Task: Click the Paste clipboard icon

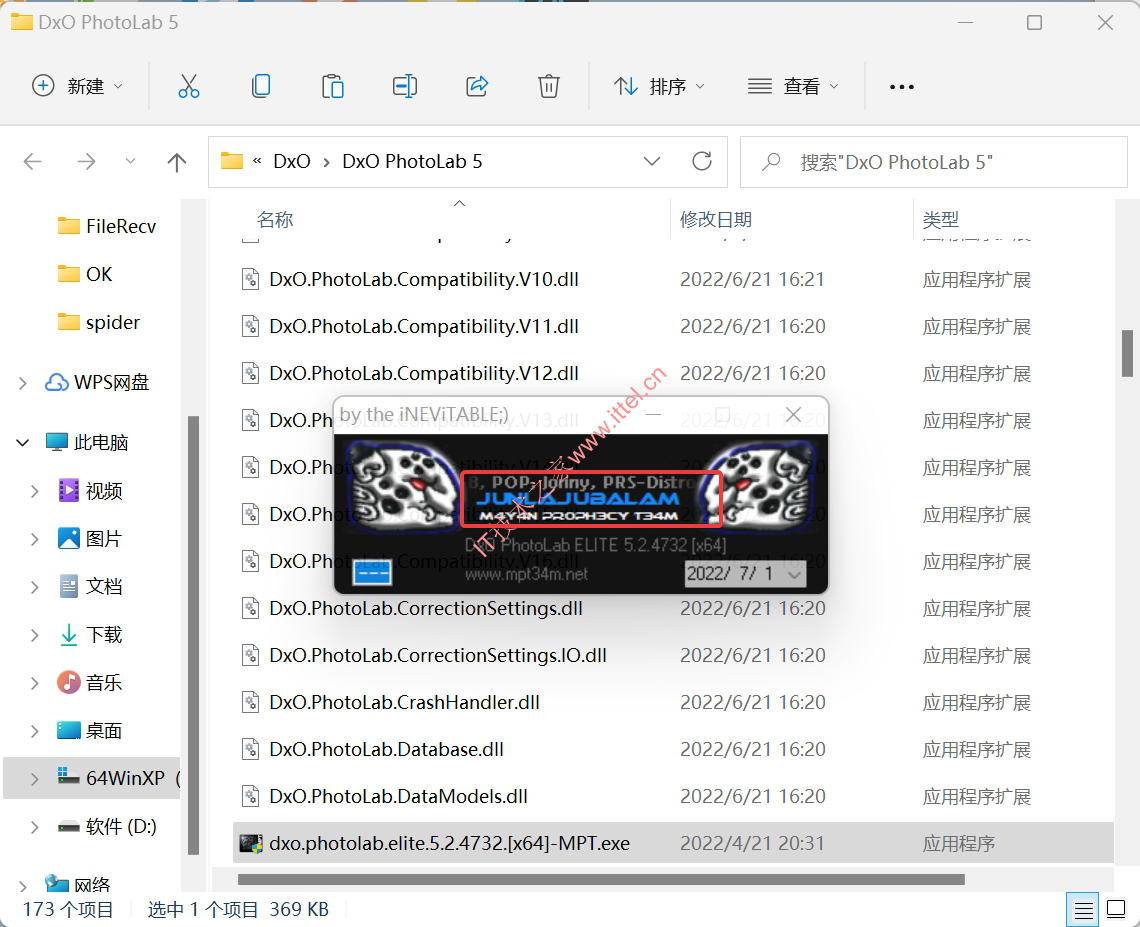Action: tap(332, 87)
